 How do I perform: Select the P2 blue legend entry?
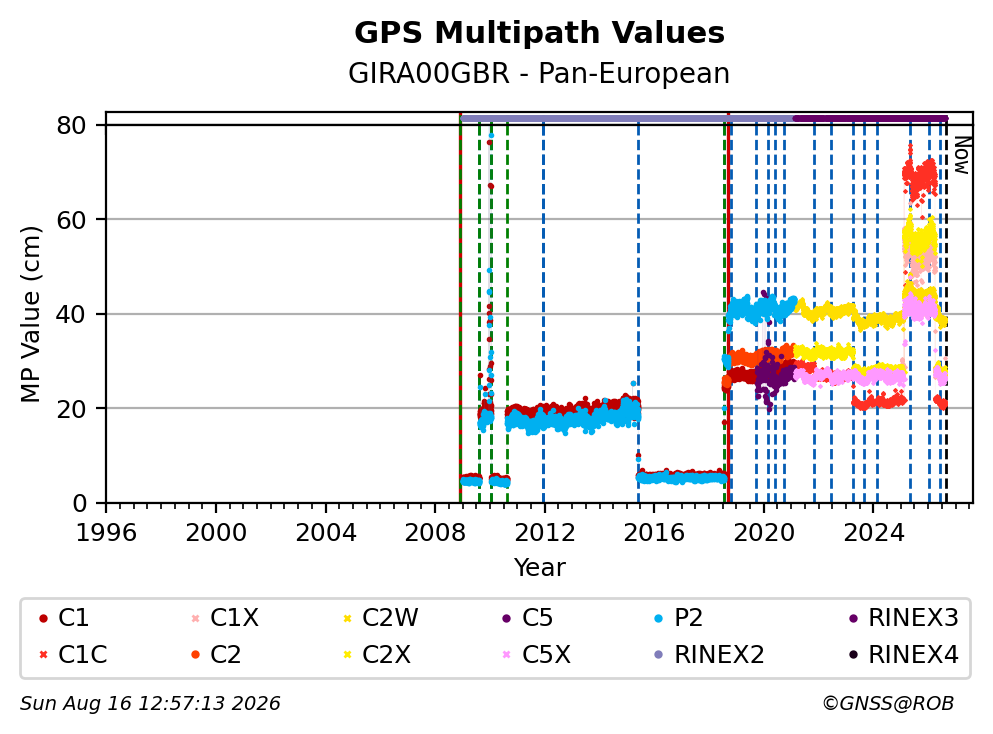[678, 617]
